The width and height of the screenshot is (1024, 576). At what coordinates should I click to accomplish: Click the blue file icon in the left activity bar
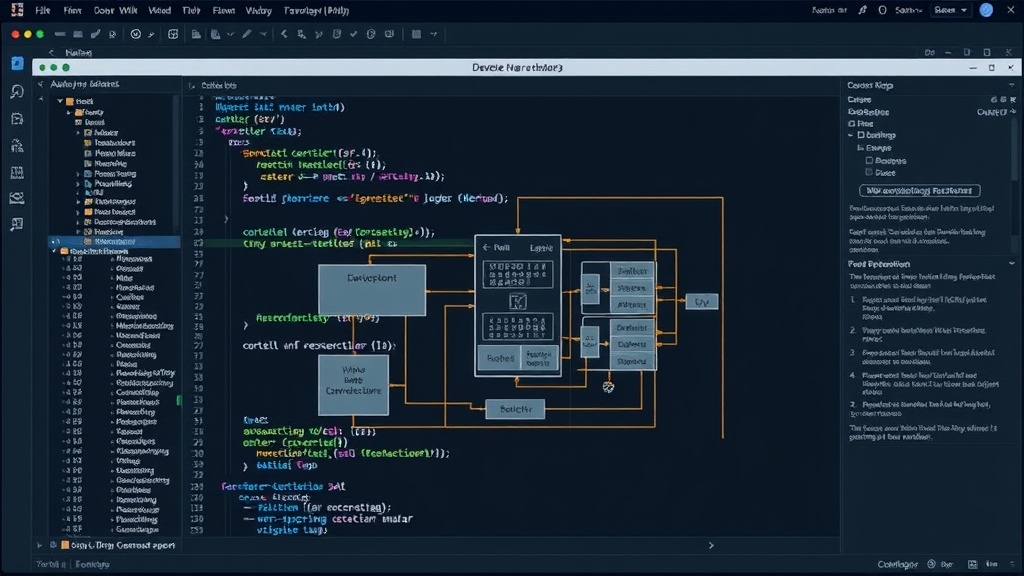pyautogui.click(x=17, y=63)
